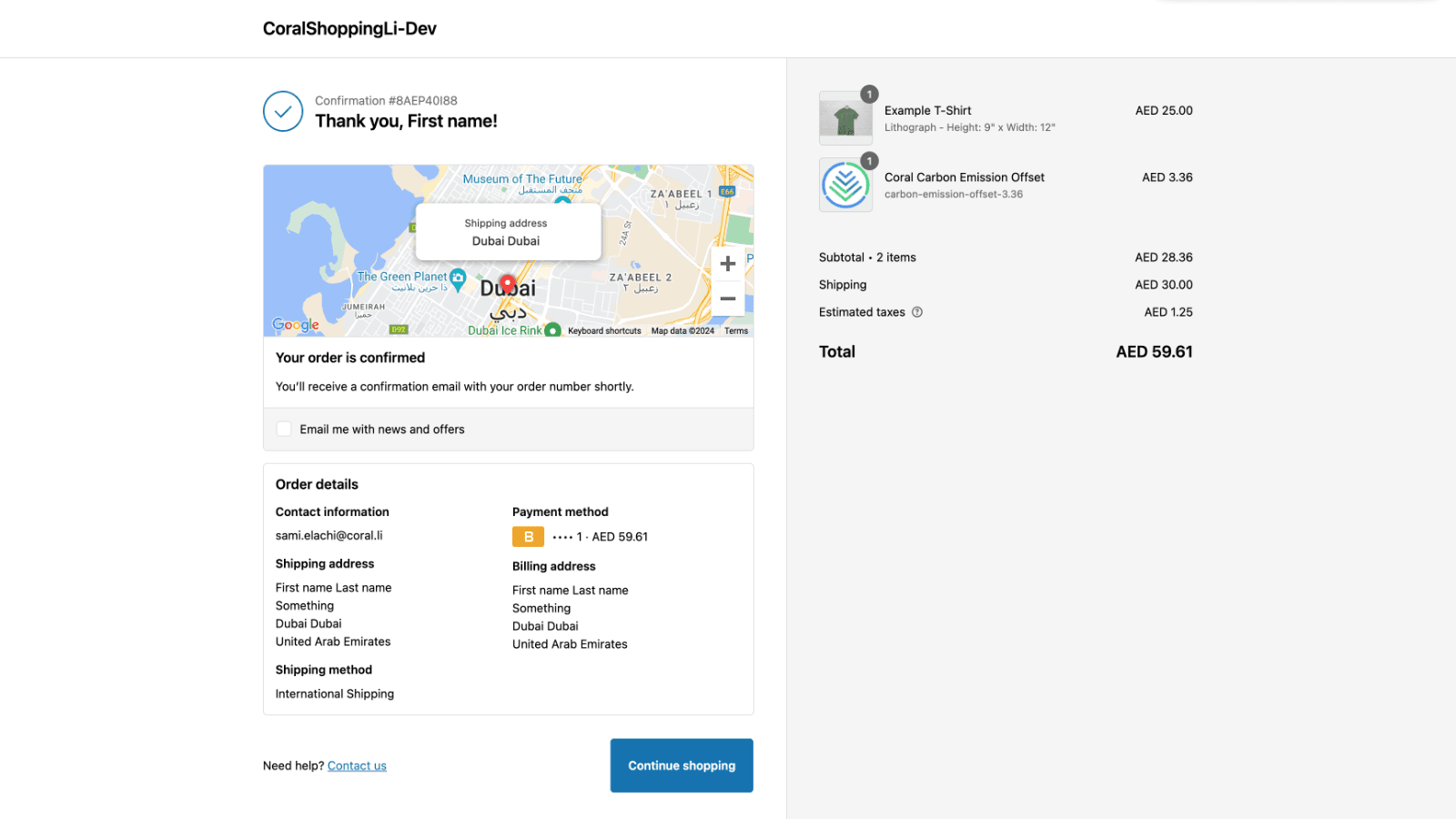Open the map Terms link
The height and width of the screenshot is (819, 1456).
point(736,331)
